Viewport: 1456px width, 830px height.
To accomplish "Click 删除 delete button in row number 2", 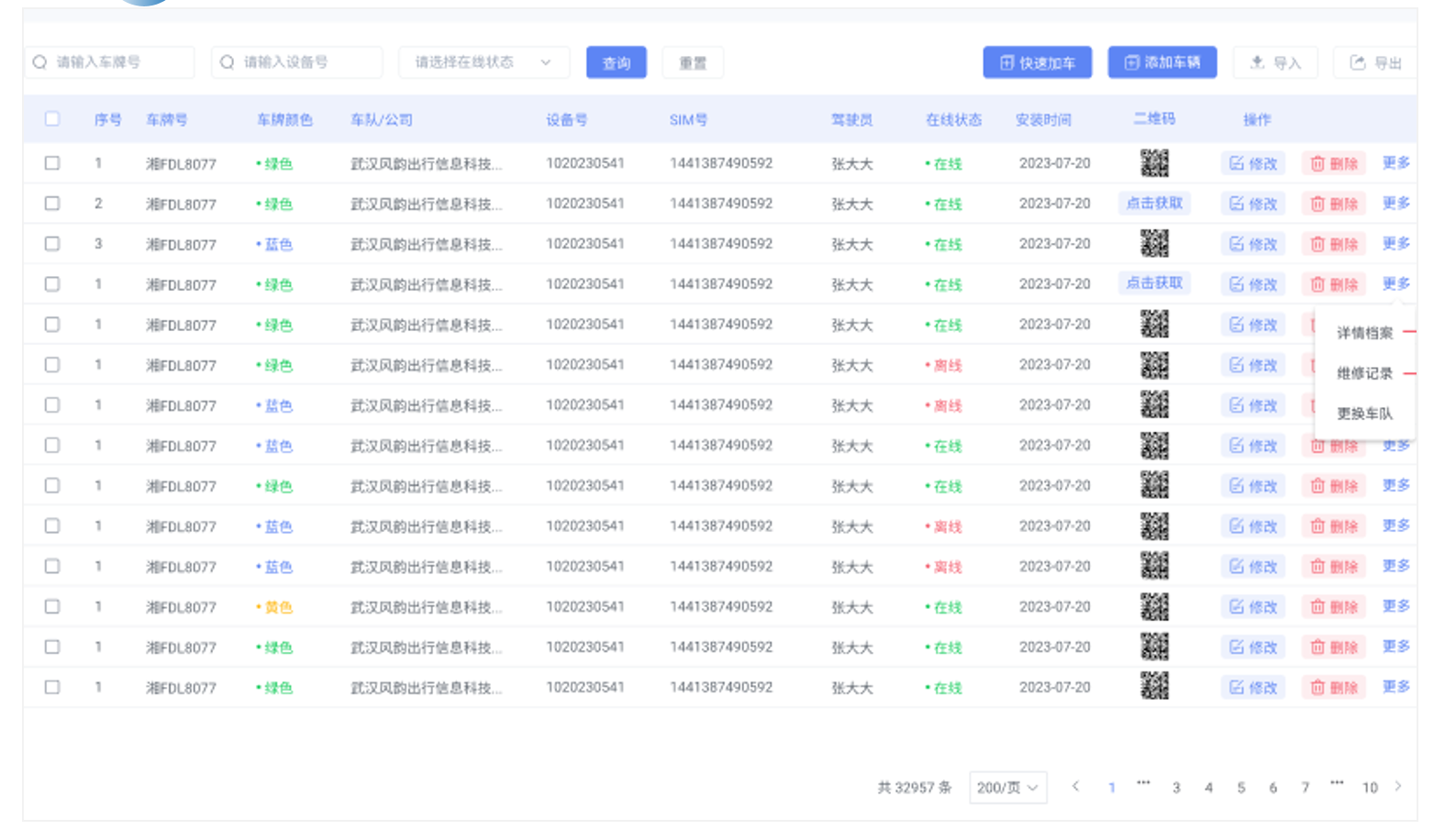I will [x=1334, y=204].
